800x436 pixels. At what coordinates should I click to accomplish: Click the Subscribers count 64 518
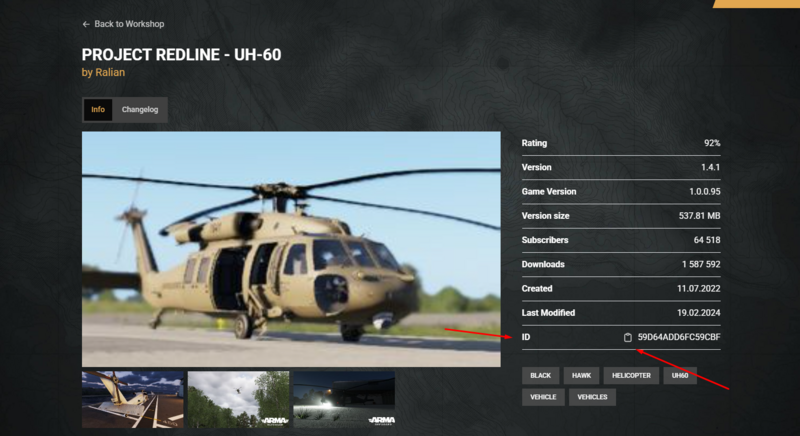click(x=707, y=240)
